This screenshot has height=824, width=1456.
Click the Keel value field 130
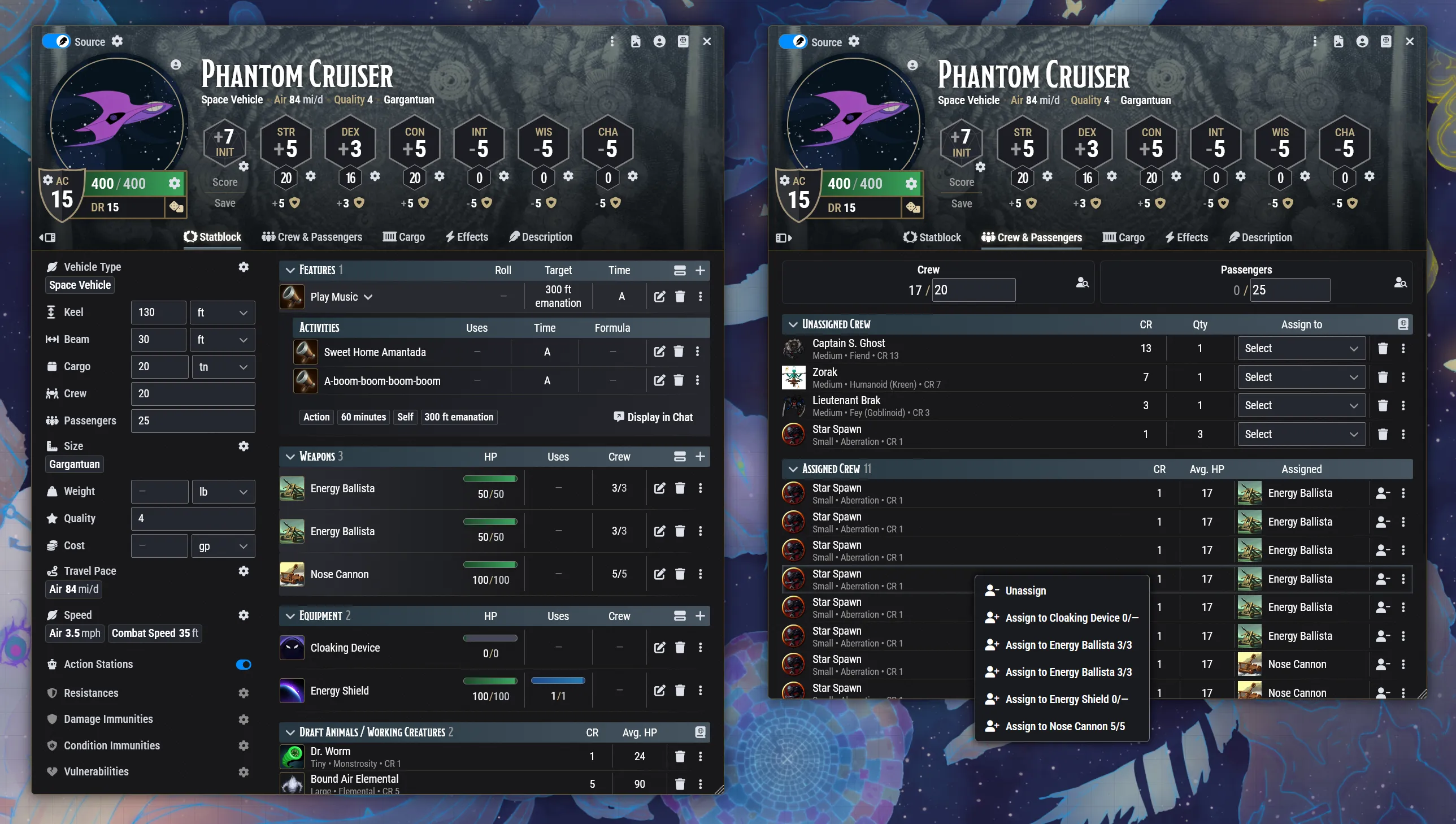158,313
